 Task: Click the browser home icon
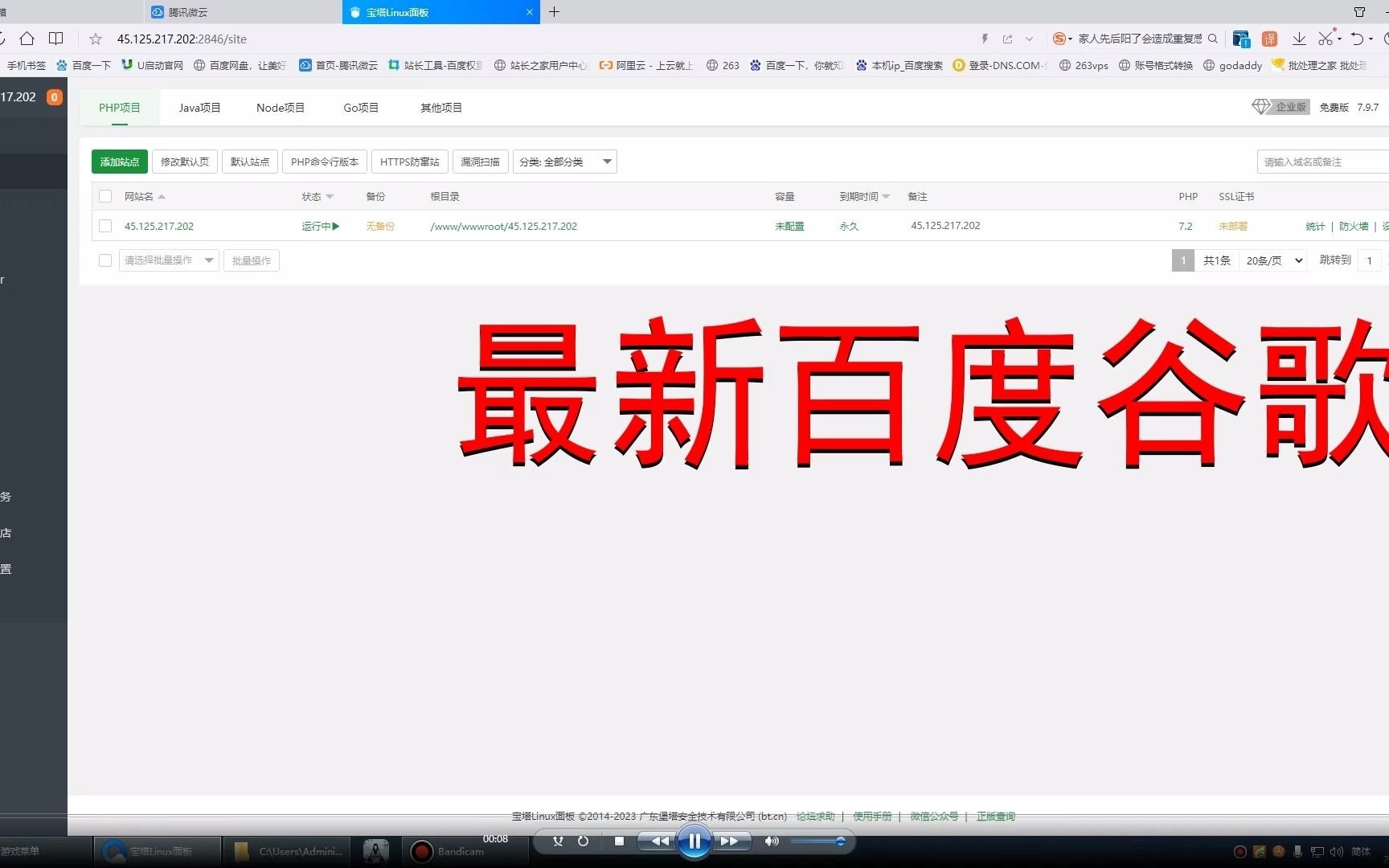click(27, 39)
